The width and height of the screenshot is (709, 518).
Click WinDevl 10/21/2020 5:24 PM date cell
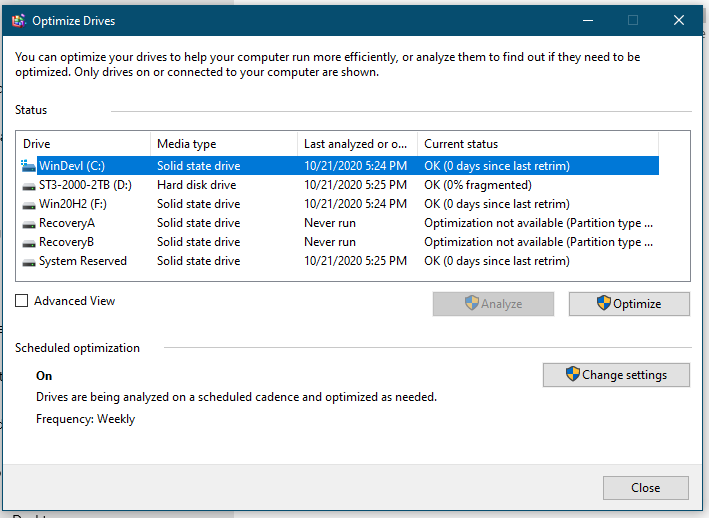pyautogui.click(x=355, y=166)
